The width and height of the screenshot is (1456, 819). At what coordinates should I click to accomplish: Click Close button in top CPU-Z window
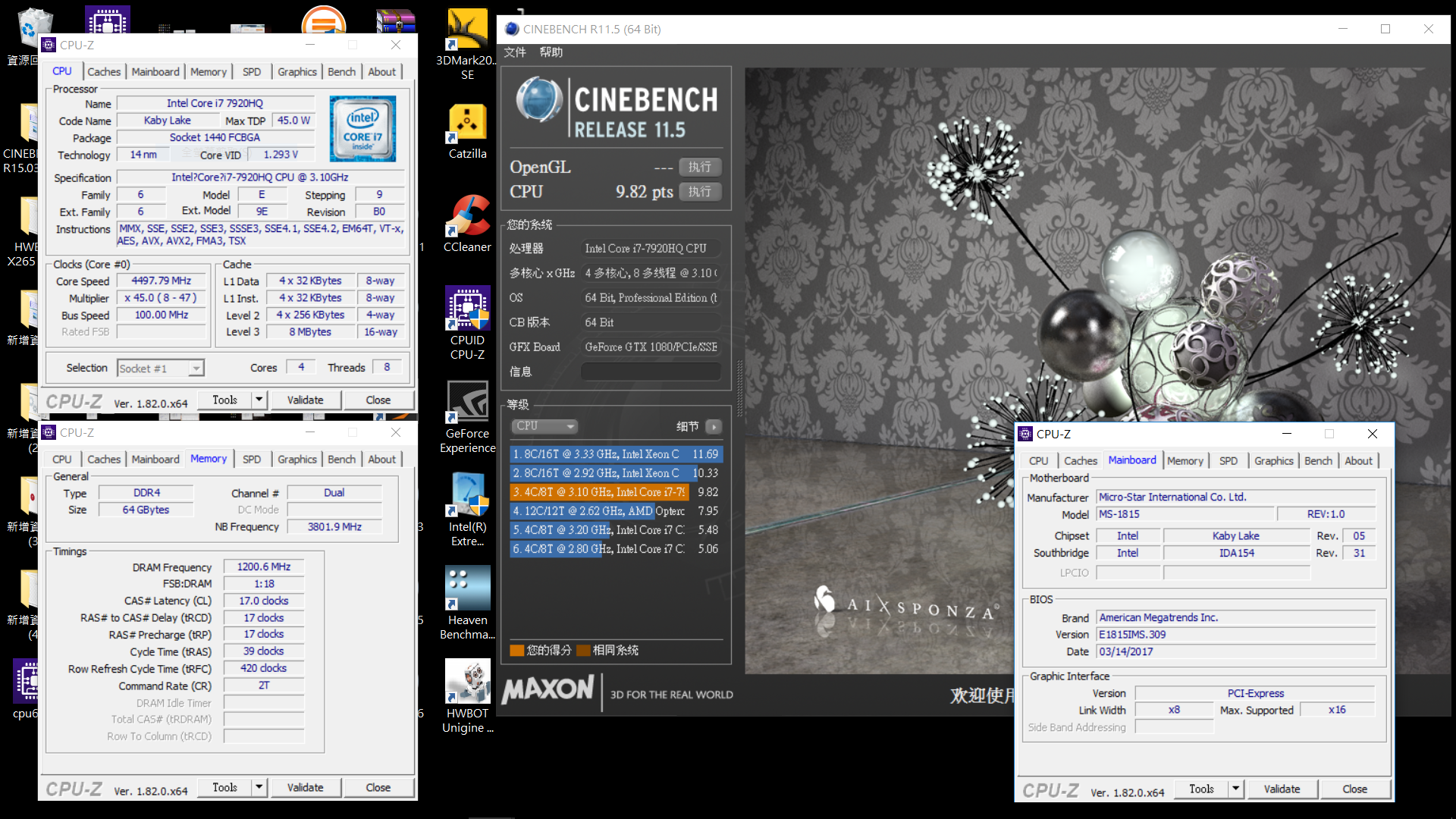378,400
